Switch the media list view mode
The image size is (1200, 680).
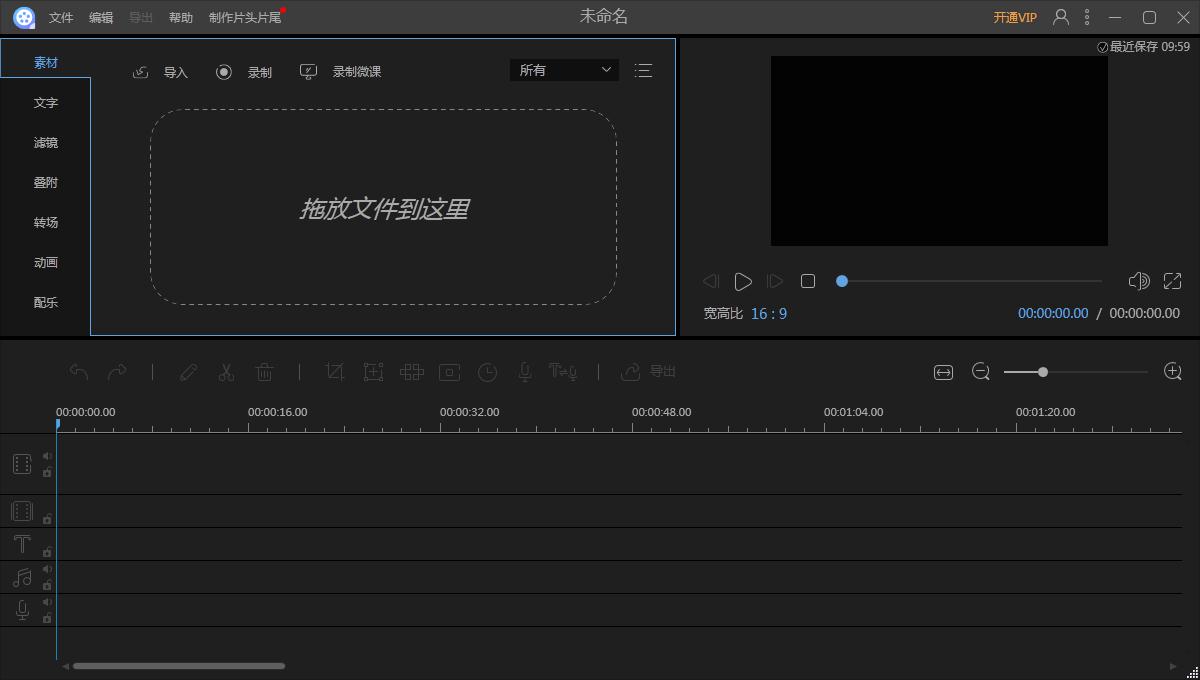click(x=643, y=70)
